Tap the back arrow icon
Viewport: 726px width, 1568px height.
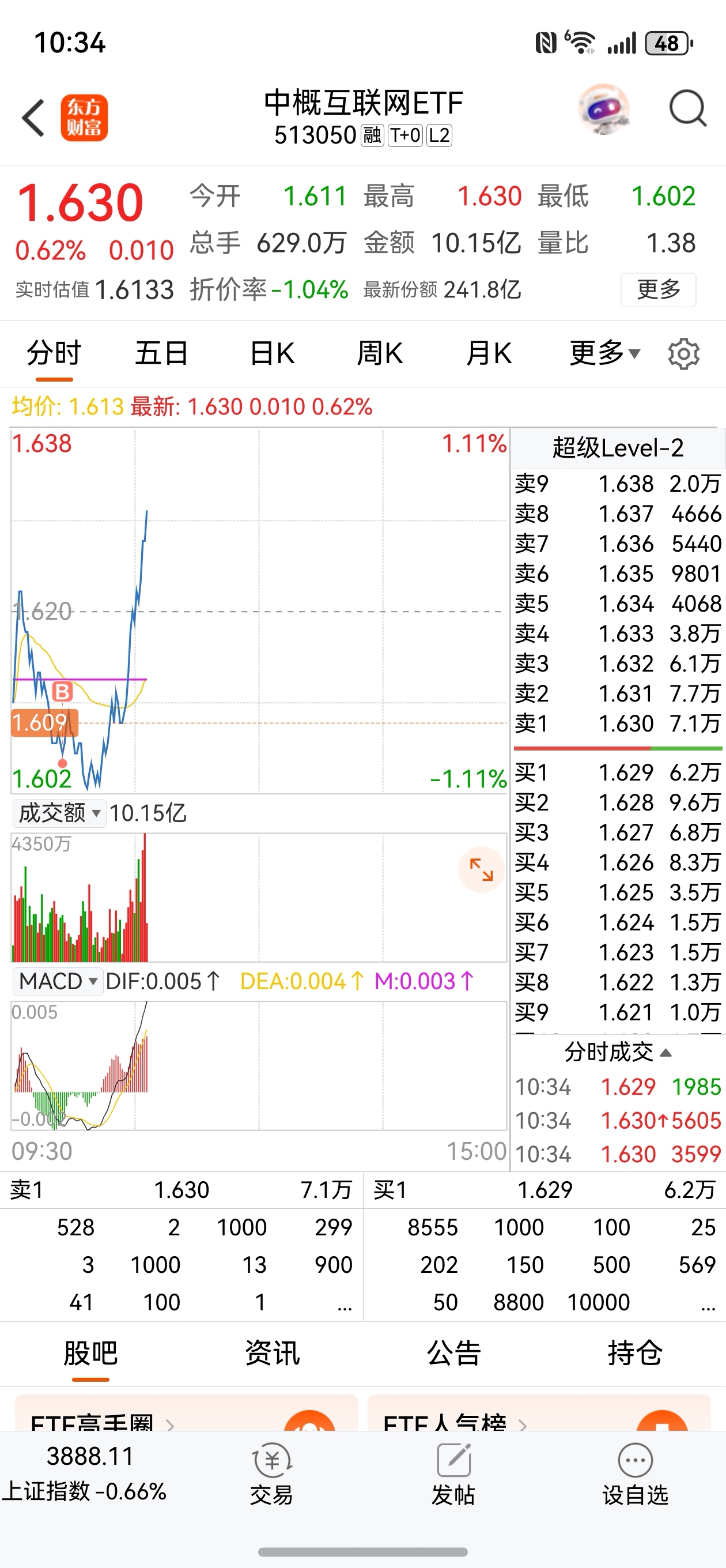pyautogui.click(x=33, y=118)
